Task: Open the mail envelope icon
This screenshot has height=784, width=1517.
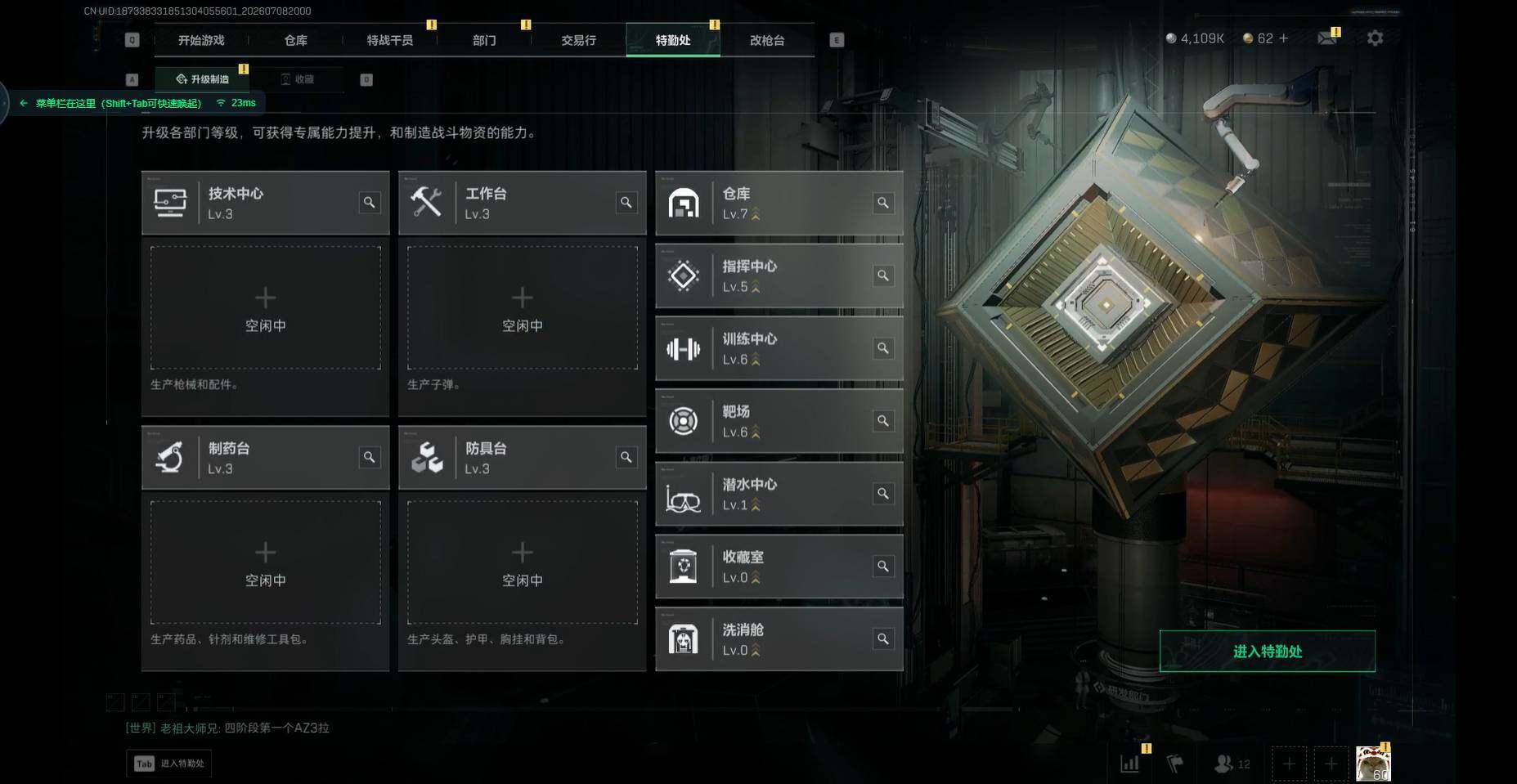Action: pyautogui.click(x=1326, y=38)
